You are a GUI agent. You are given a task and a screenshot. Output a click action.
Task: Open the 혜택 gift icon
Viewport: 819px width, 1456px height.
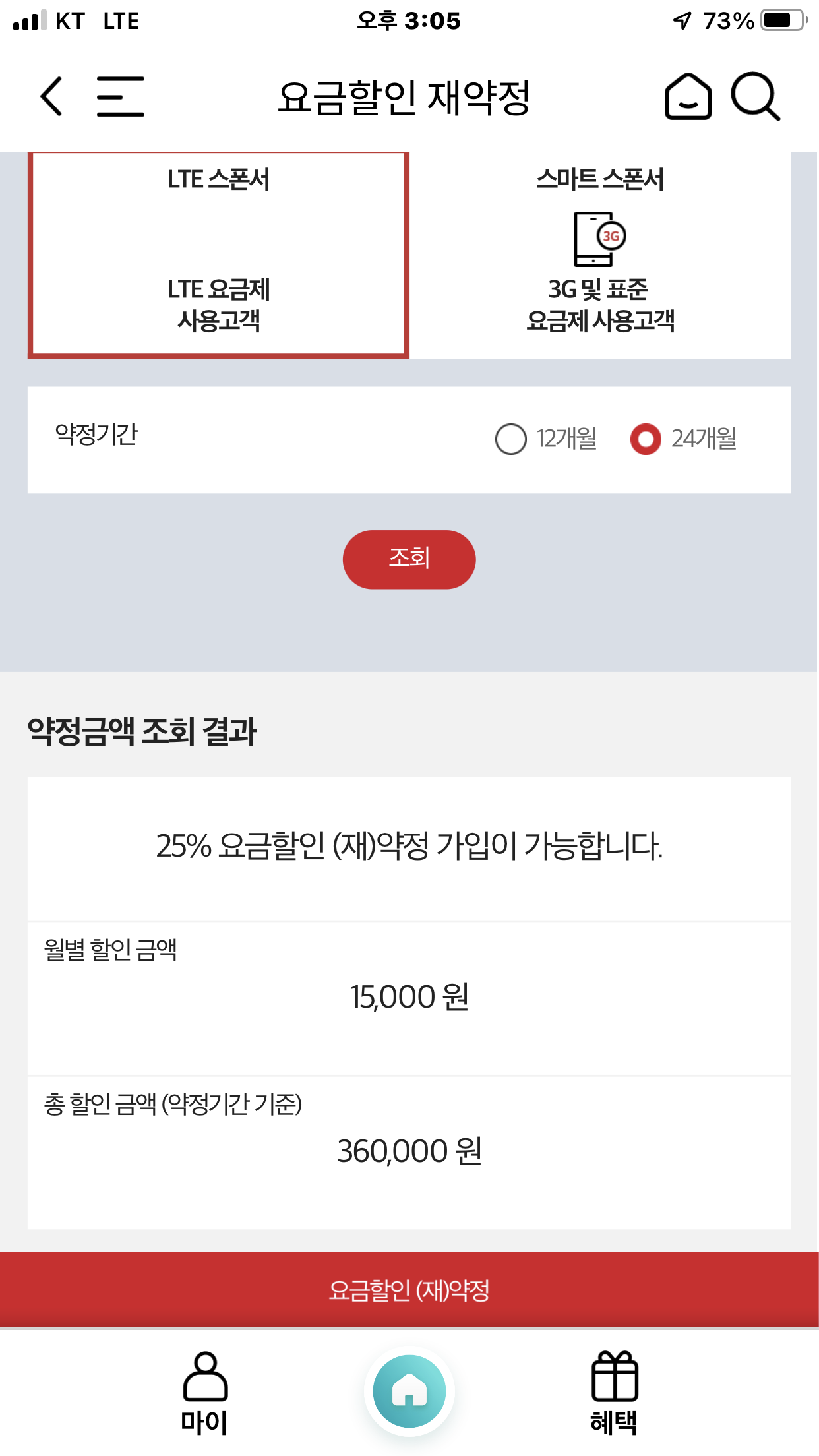614,1378
